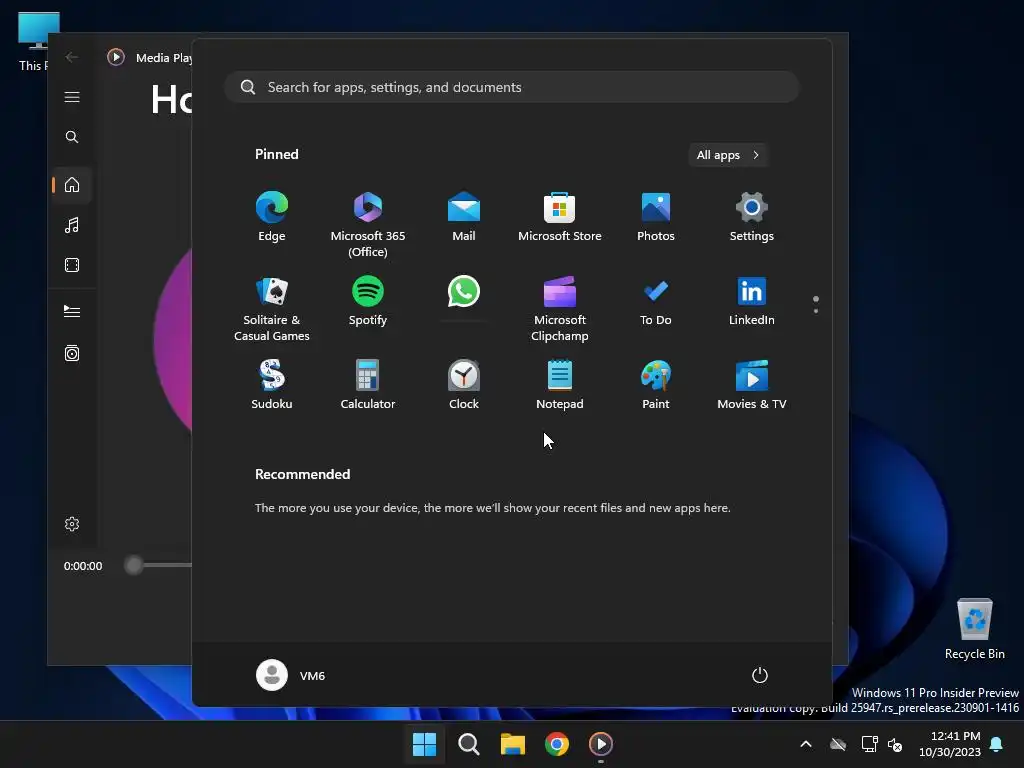Open Solitaire & Casual Games
1024x768 pixels.
272,308
